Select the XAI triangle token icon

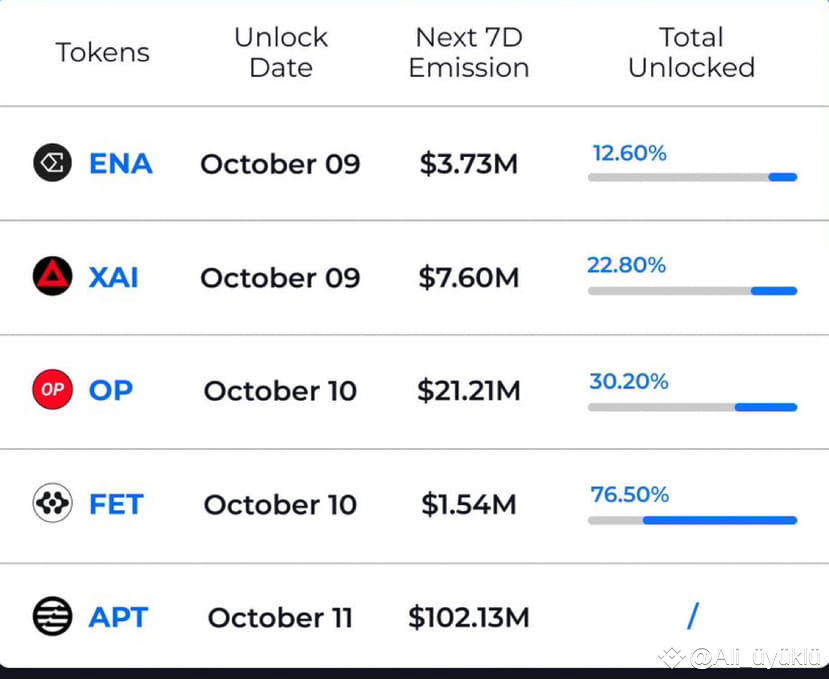pyautogui.click(x=52, y=277)
